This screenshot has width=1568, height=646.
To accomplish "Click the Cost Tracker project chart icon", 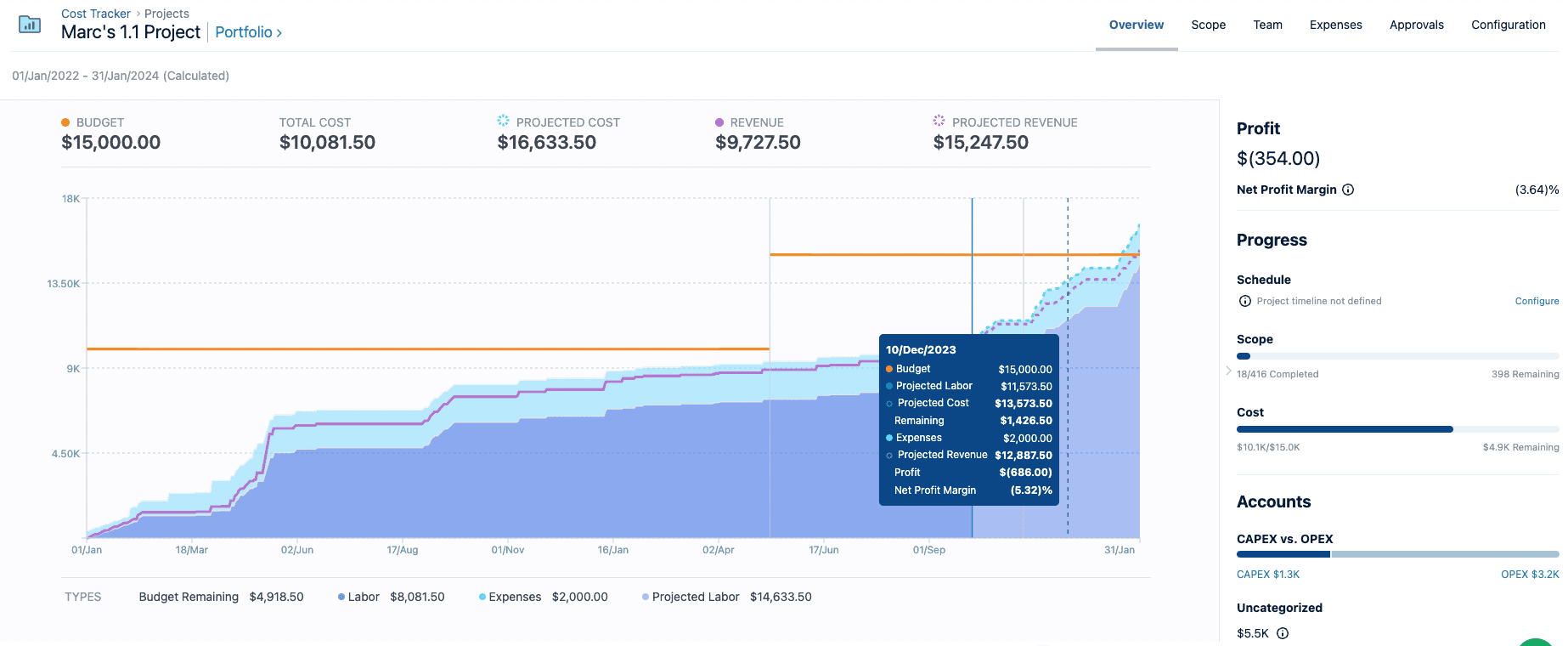I will (30, 25).
